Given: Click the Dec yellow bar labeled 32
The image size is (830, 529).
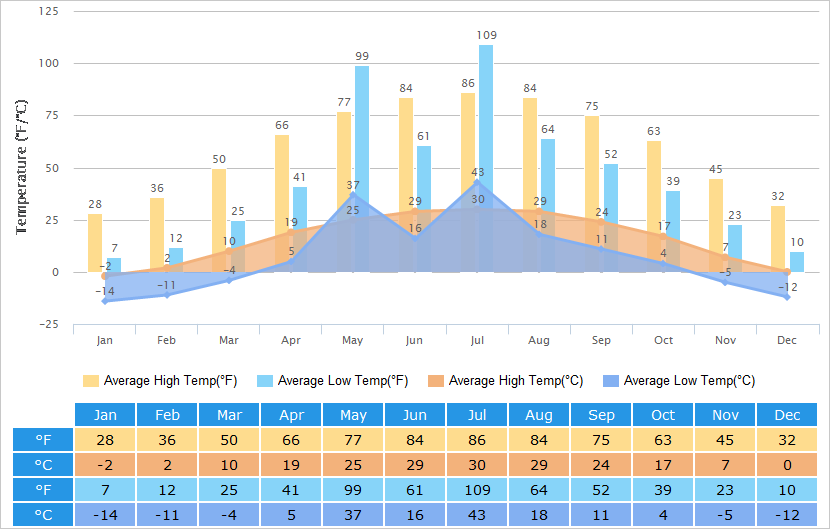Looking at the screenshot, I should click(x=778, y=239).
